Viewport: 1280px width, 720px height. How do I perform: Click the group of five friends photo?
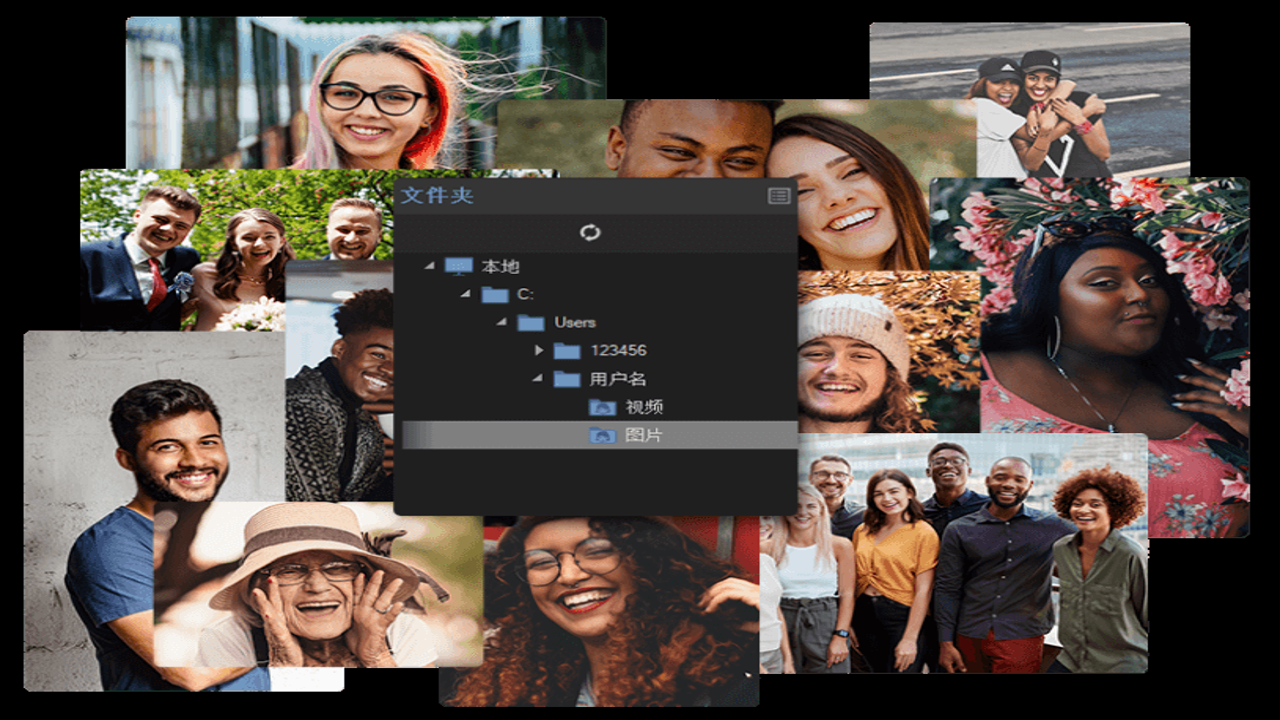point(953,553)
